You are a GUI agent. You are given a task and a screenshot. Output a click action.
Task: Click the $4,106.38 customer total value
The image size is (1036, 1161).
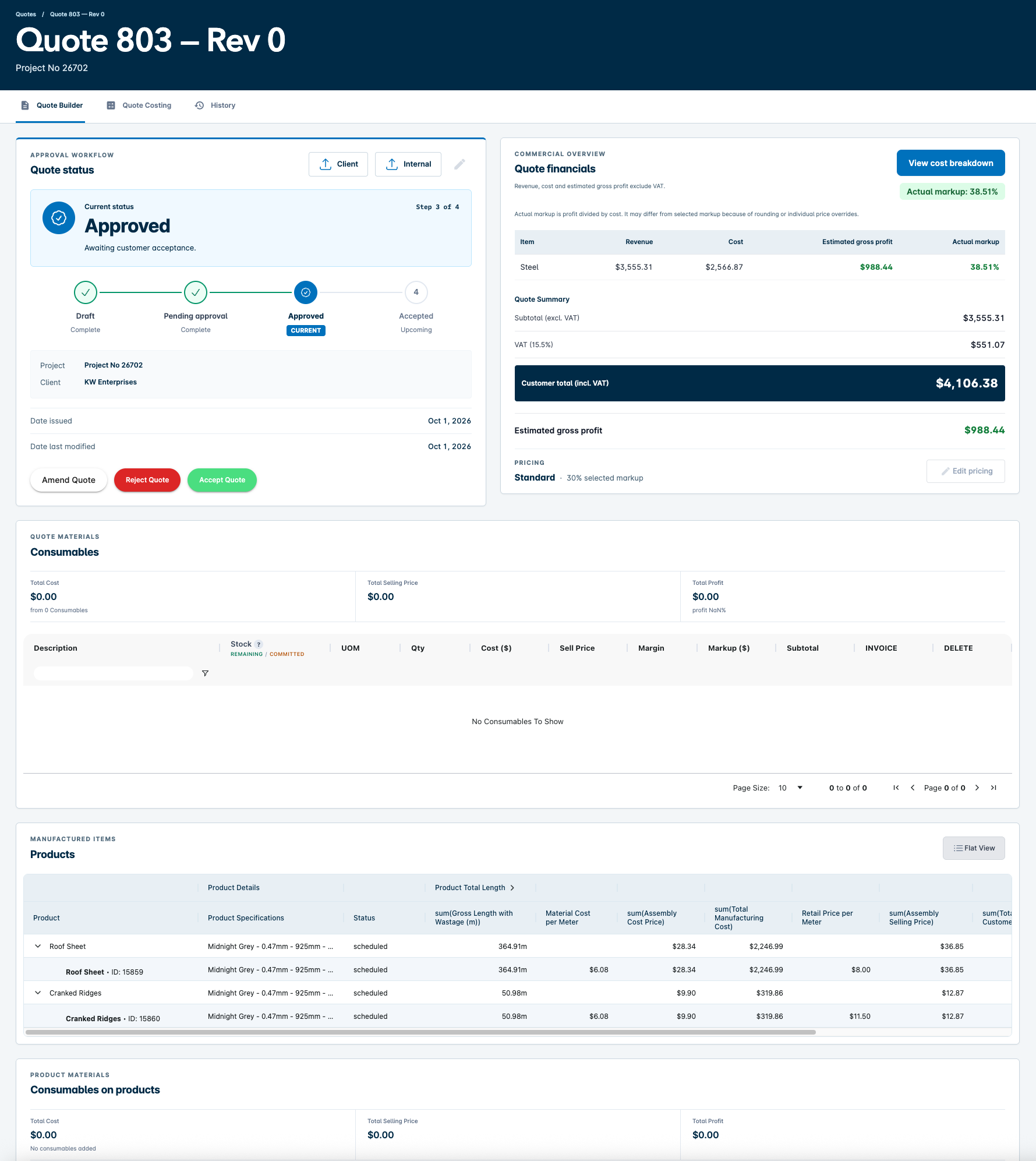coord(967,383)
